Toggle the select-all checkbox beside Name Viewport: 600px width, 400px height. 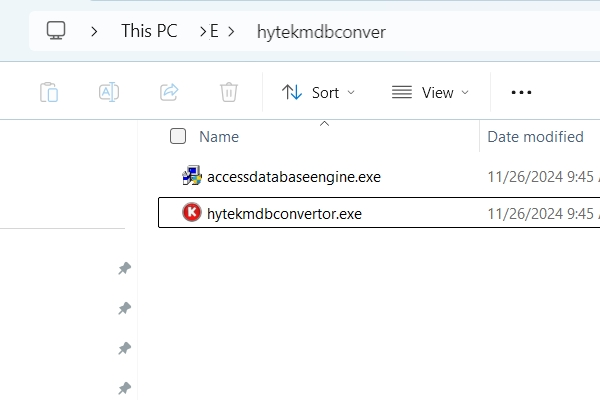(178, 137)
